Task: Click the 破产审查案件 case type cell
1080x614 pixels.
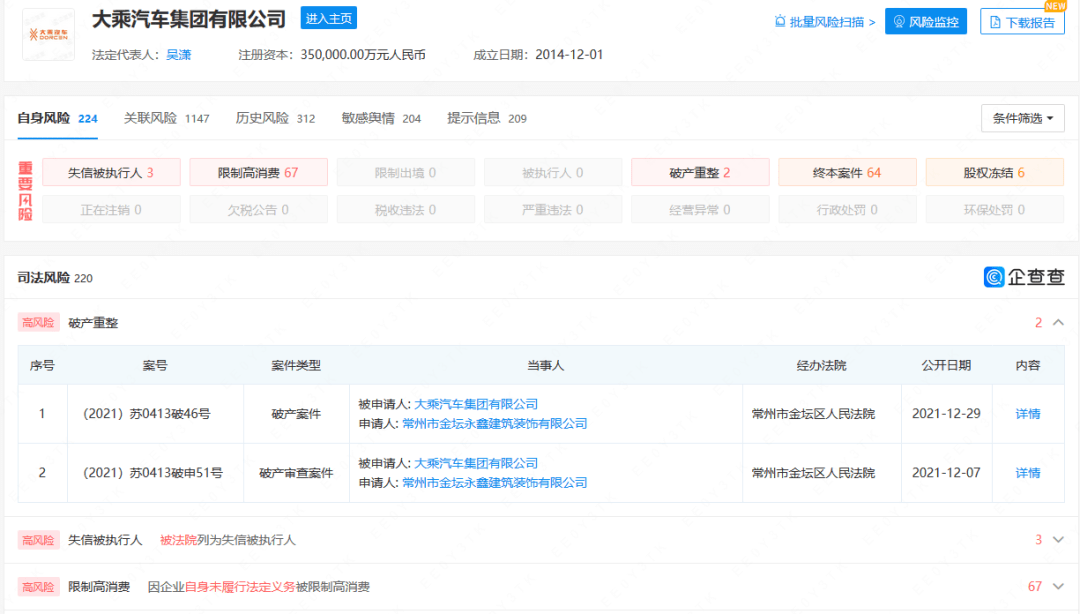Action: pos(296,473)
